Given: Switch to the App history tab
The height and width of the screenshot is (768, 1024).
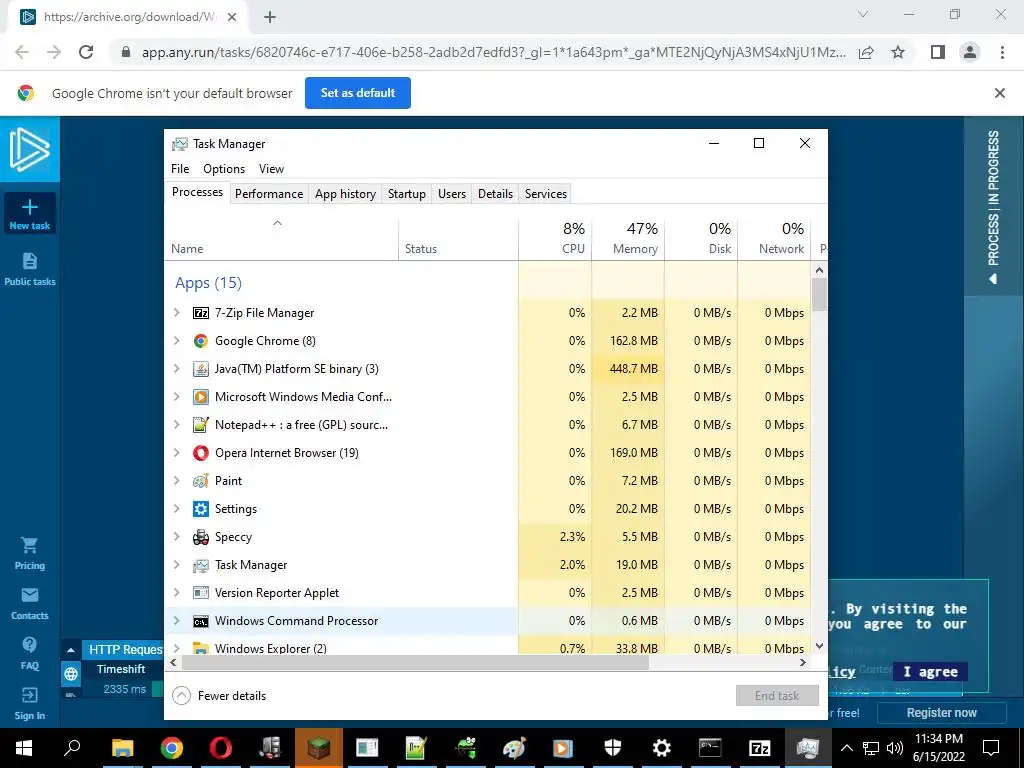Looking at the screenshot, I should click(345, 194).
